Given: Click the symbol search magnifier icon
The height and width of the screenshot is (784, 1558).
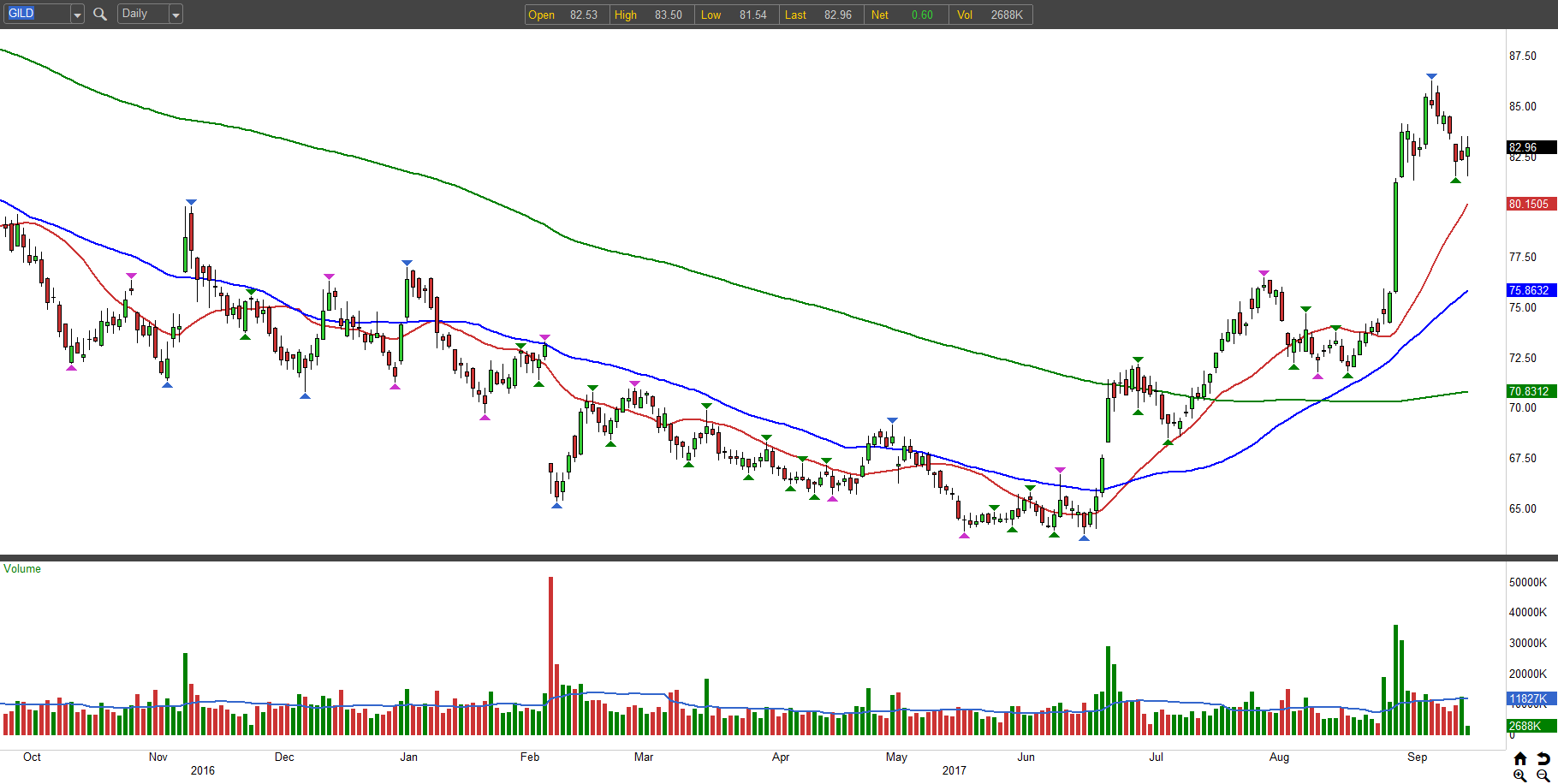Looking at the screenshot, I should click(x=100, y=14).
